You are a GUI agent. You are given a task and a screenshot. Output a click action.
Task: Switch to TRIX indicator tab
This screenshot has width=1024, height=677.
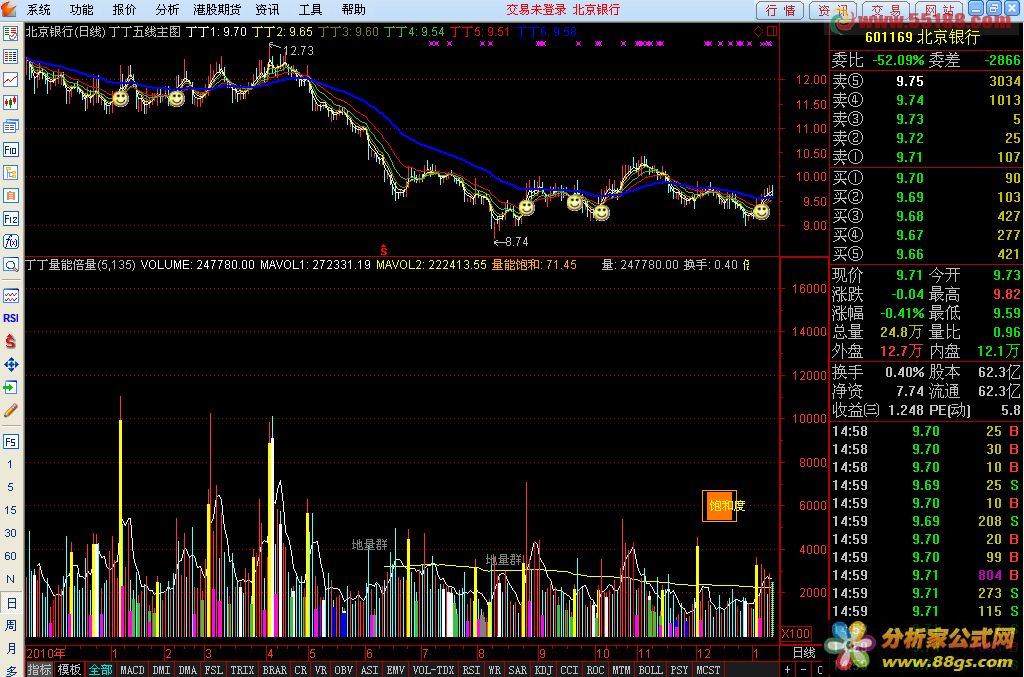242,670
